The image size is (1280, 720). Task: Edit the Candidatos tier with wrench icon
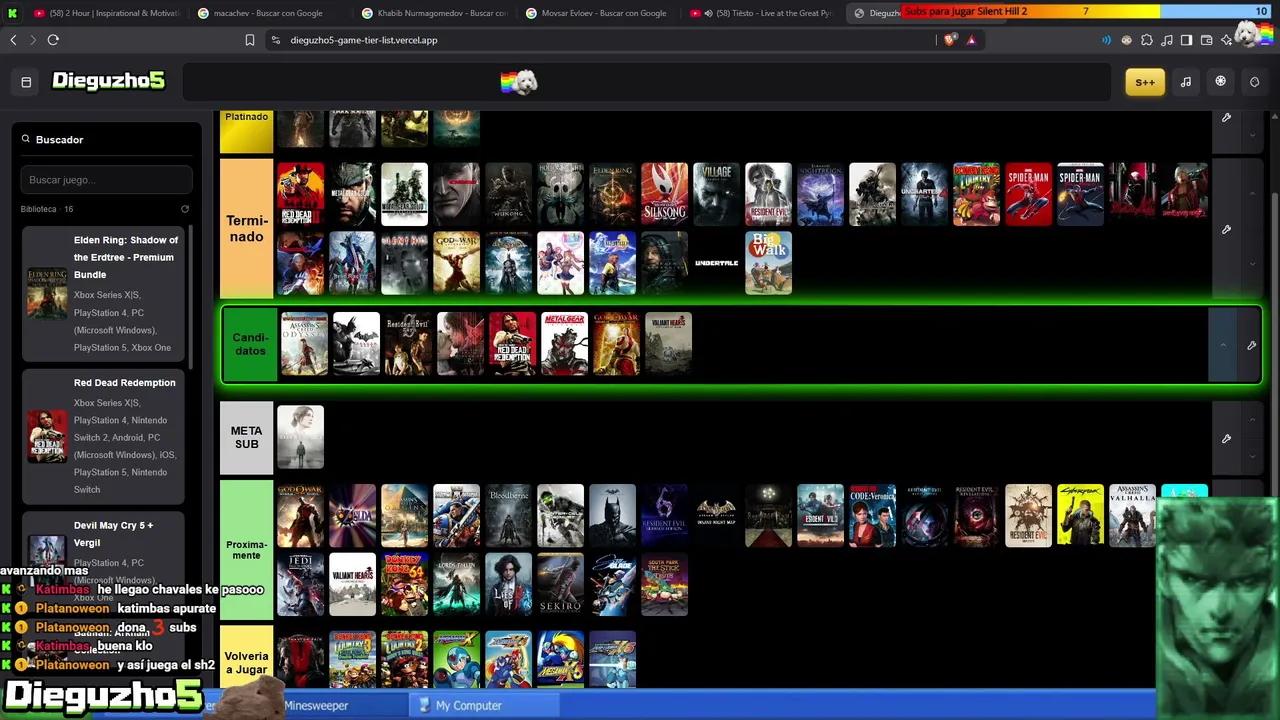pos(1251,345)
